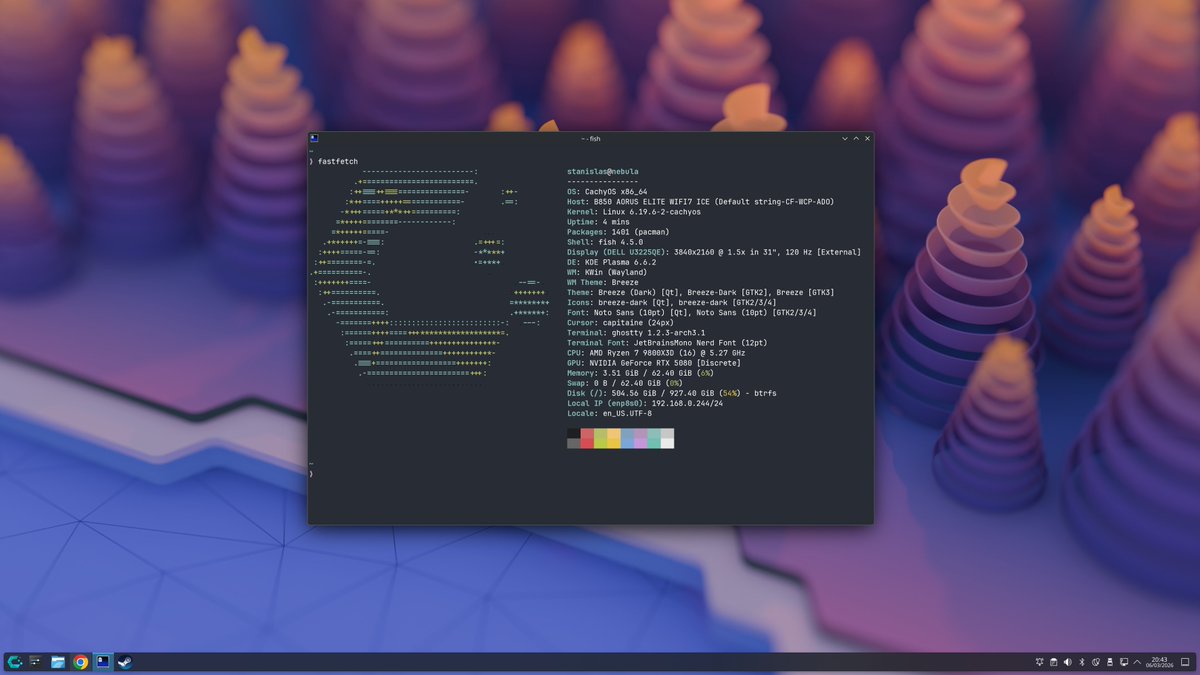Click the 'Shell: fish 4.5.0' line
This screenshot has height=675, width=1200.
[605, 242]
